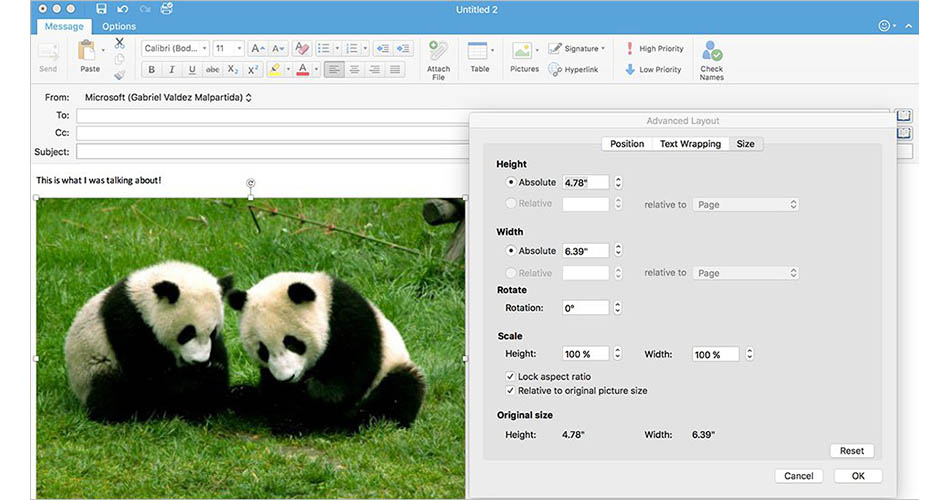The height and width of the screenshot is (500, 950).
Task: Collapse the ribbon with chevron
Action: 908,26
